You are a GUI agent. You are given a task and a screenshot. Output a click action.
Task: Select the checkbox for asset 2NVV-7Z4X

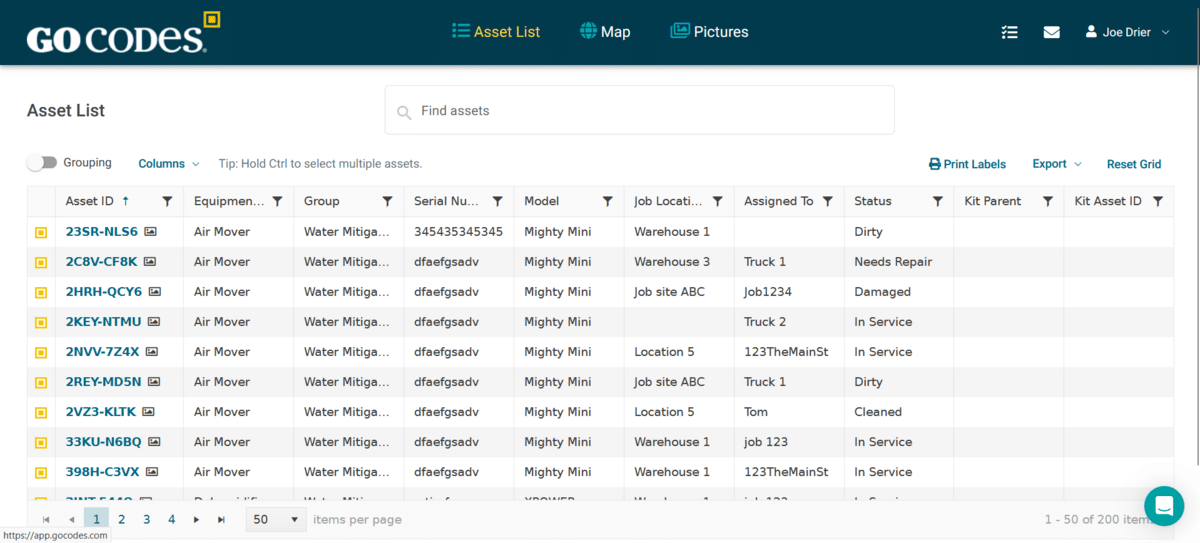point(41,352)
